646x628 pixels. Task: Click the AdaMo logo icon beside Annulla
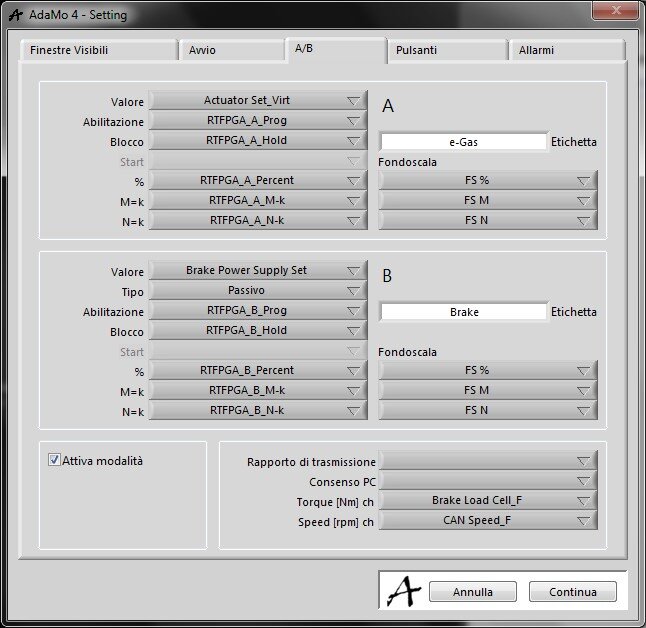(x=403, y=591)
